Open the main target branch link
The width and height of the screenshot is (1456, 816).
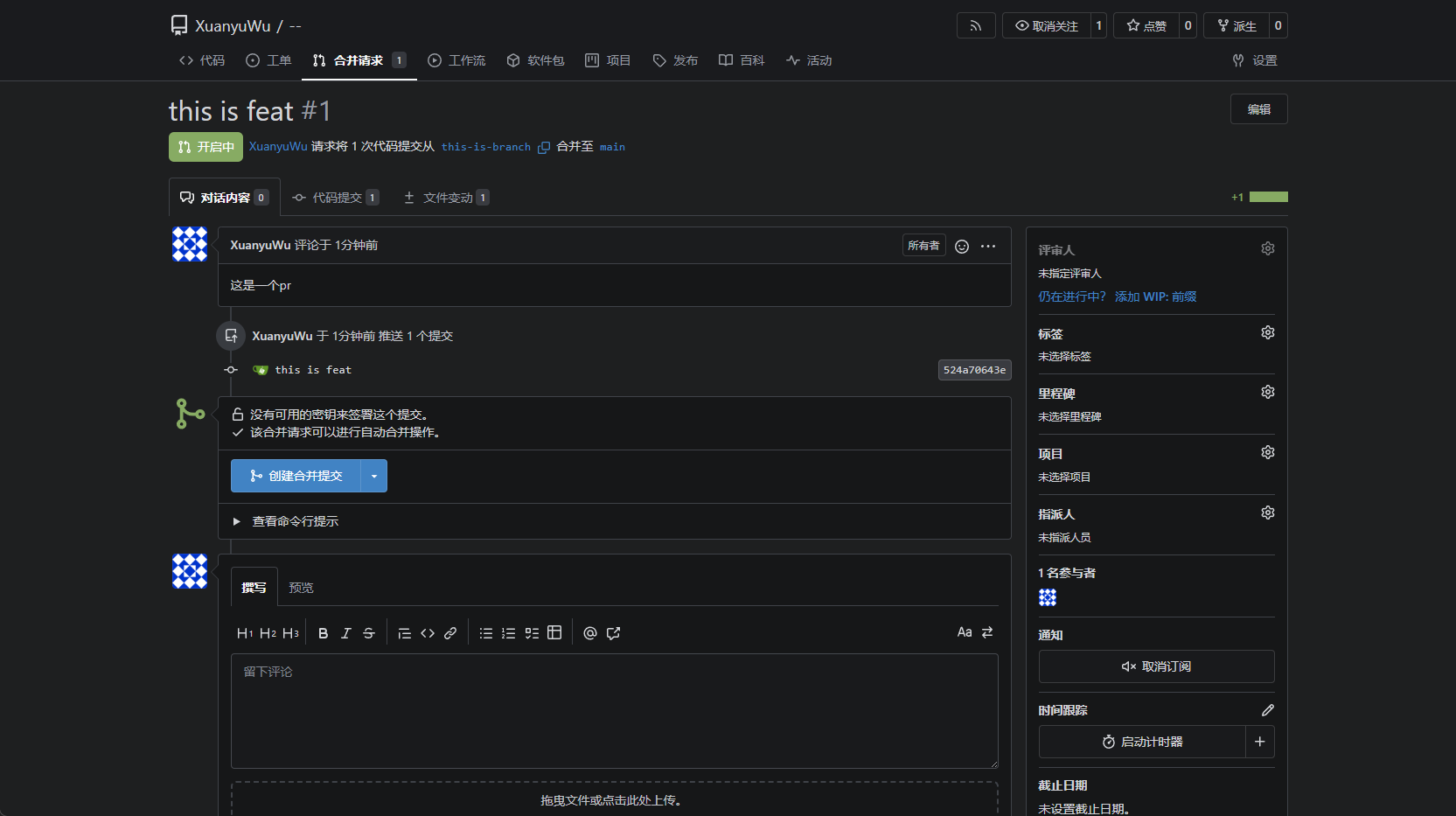click(x=612, y=147)
